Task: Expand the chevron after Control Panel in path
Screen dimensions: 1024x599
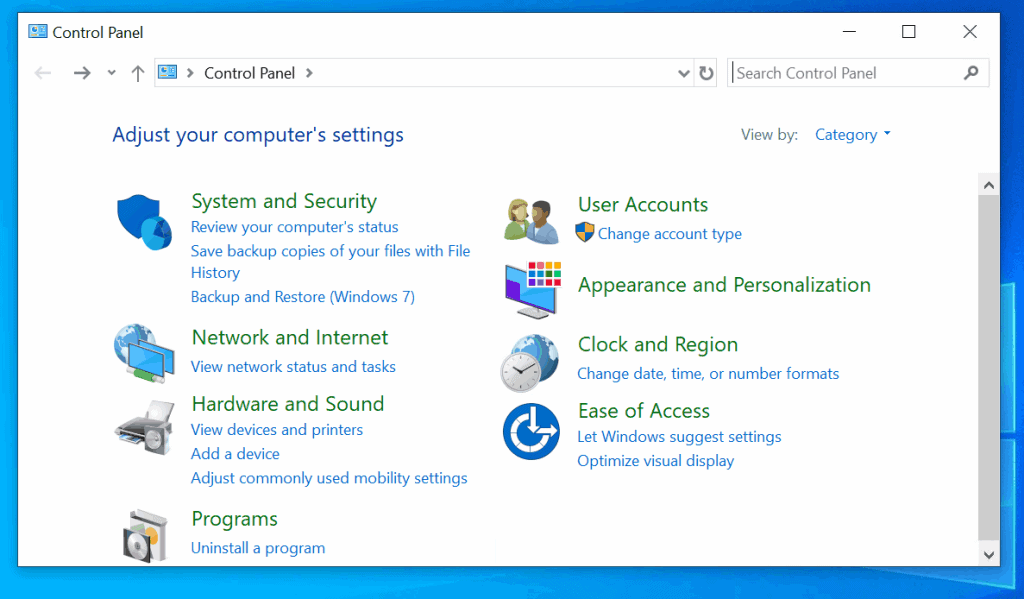Action: point(309,73)
